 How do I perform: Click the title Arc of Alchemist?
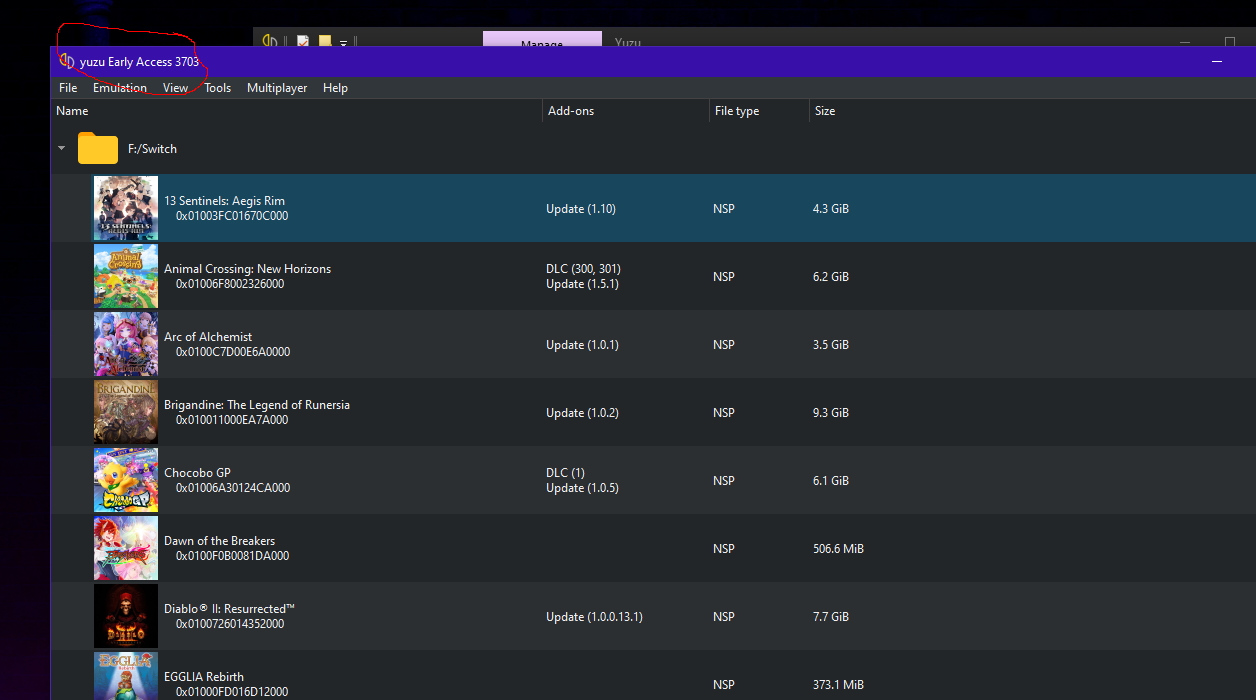tap(208, 337)
